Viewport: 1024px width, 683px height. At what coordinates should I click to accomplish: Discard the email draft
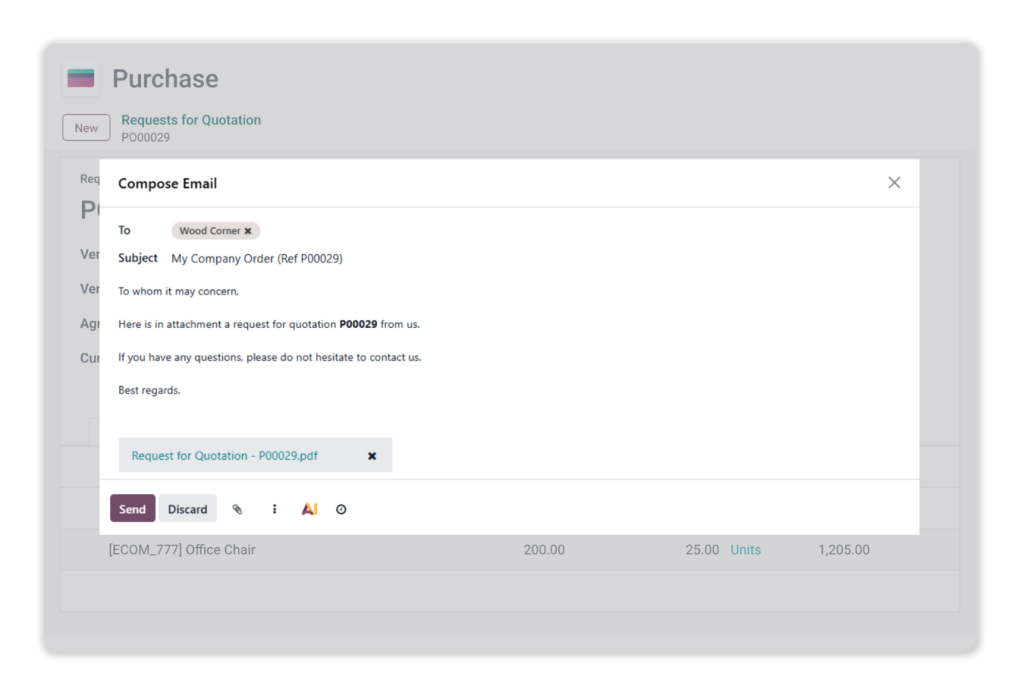187,509
